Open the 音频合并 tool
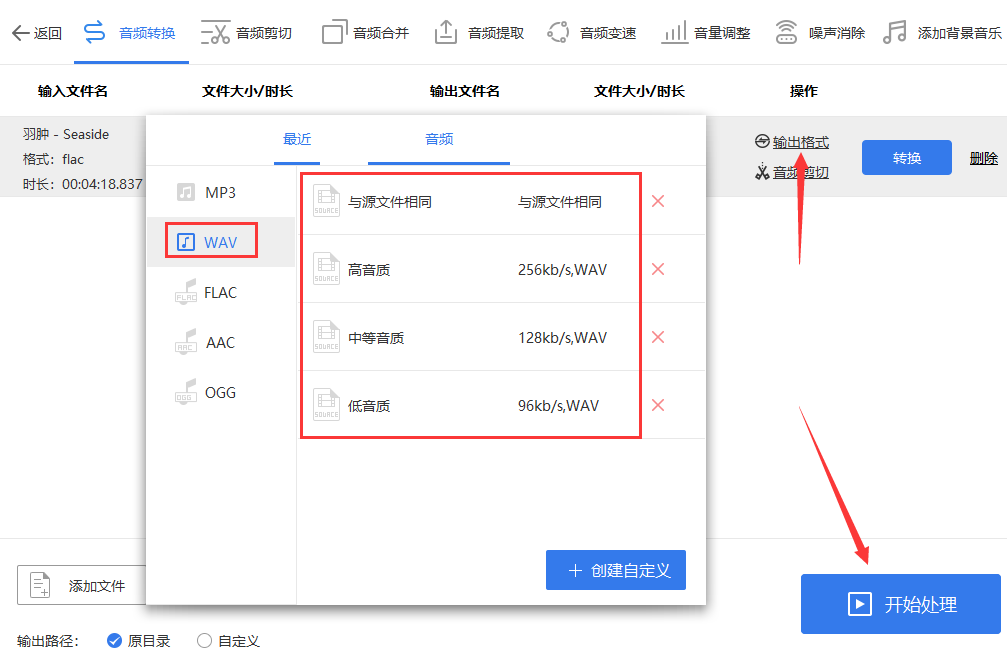This screenshot has width=1007, height=657. tap(364, 31)
